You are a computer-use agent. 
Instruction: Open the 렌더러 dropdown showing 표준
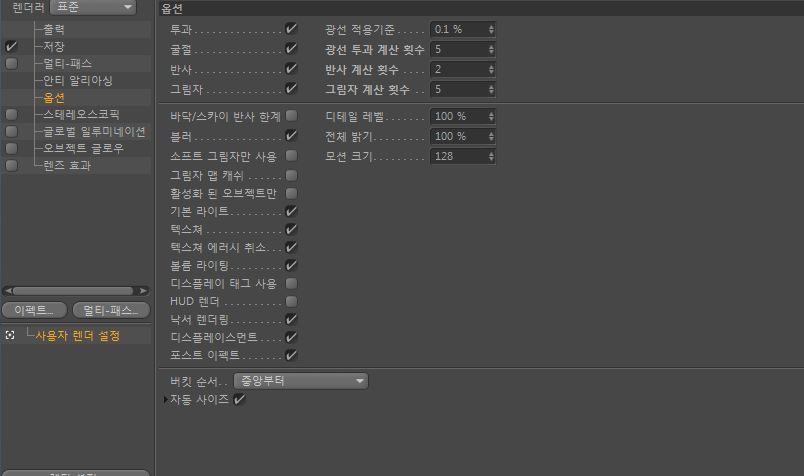coord(92,7)
